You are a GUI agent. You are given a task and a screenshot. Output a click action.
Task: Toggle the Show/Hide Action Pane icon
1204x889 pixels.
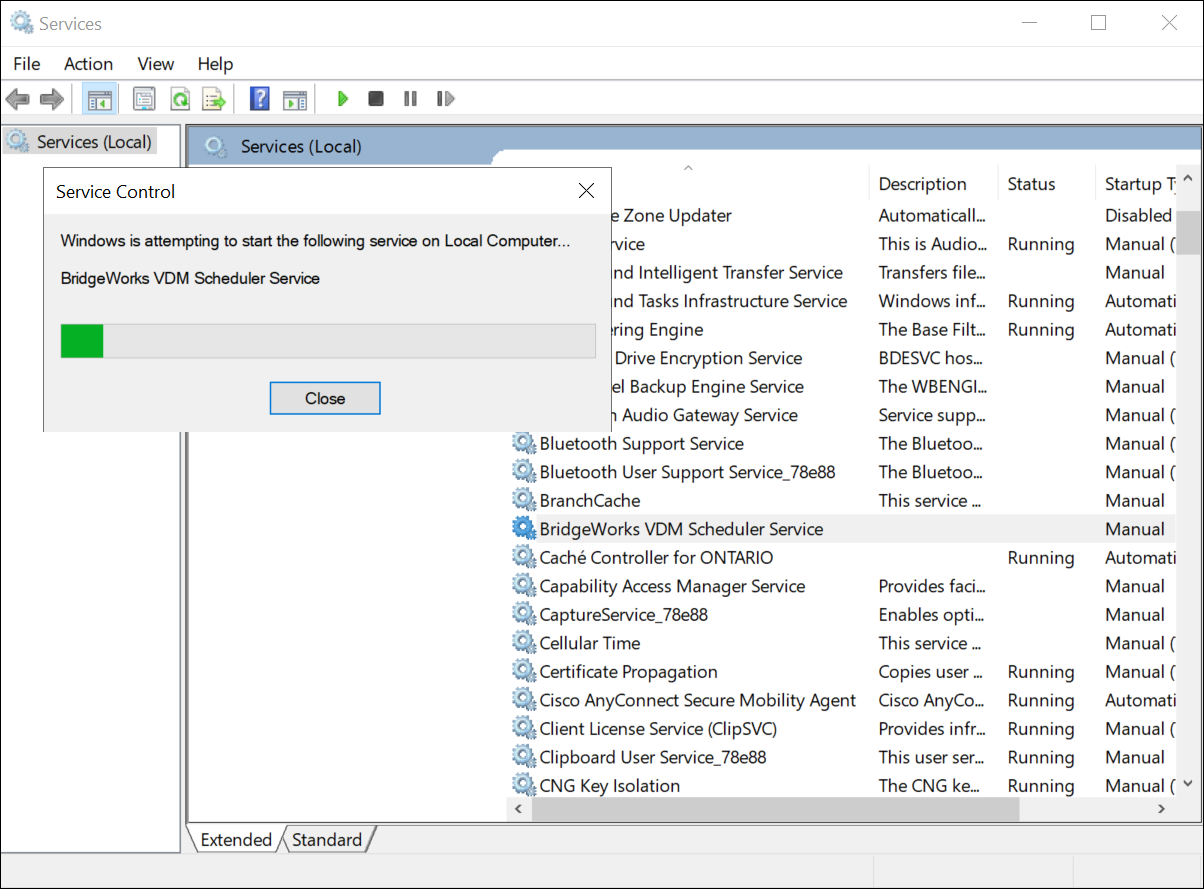click(294, 99)
